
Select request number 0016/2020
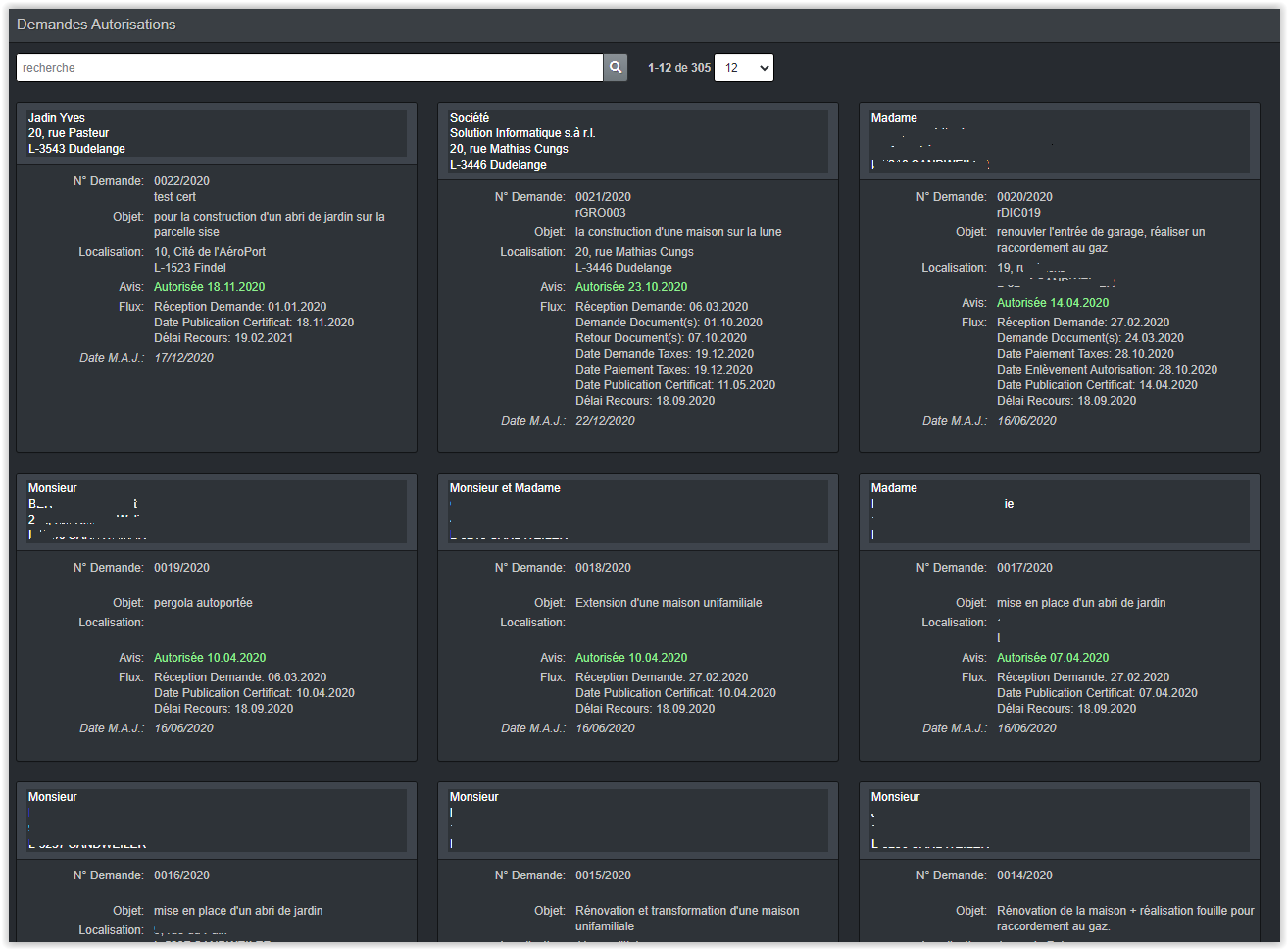point(181,875)
